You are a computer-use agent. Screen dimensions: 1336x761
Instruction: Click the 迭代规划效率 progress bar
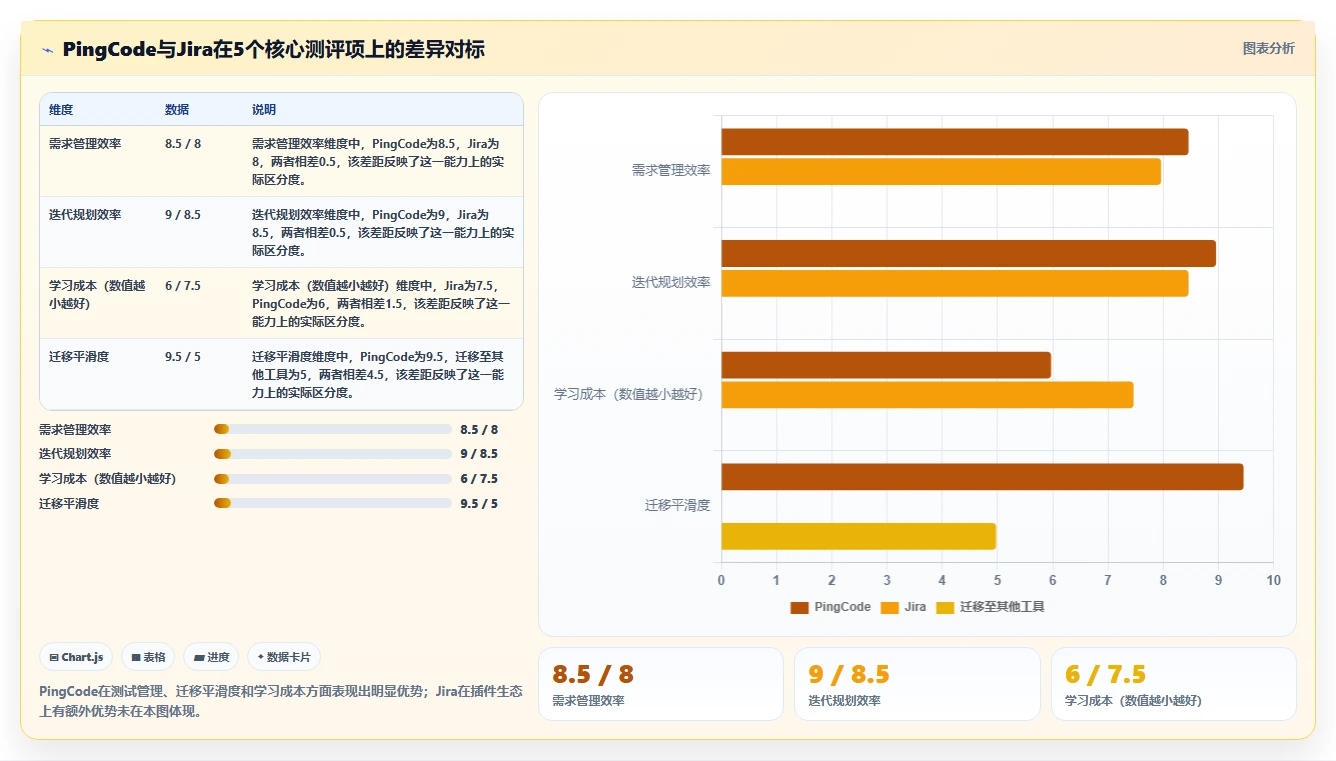pyautogui.click(x=332, y=454)
